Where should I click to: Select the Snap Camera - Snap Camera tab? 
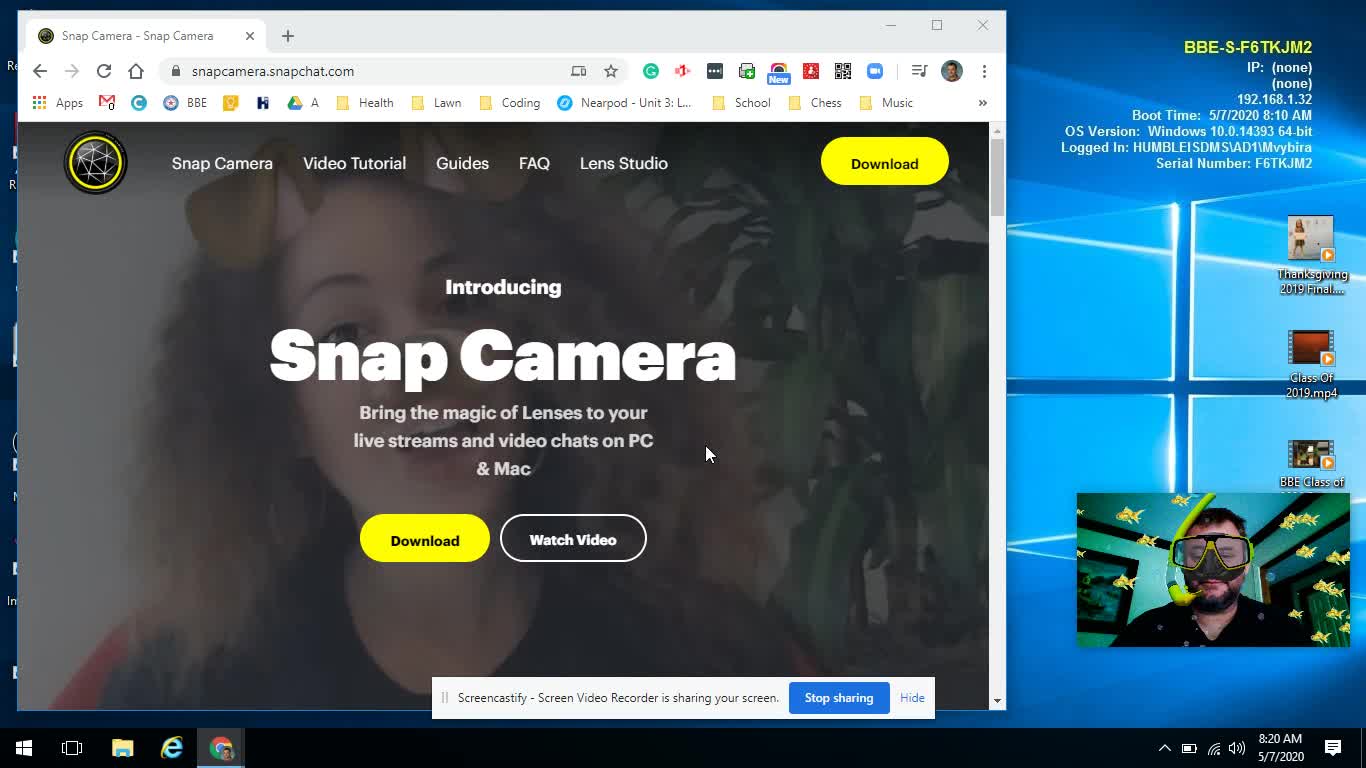pos(147,36)
